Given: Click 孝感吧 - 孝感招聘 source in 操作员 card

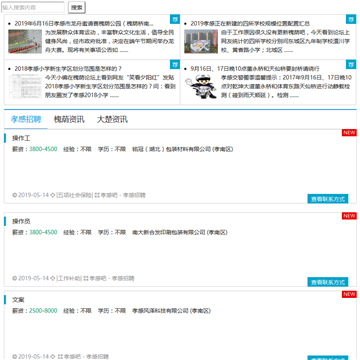Looking at the screenshot, I should point(112,278).
